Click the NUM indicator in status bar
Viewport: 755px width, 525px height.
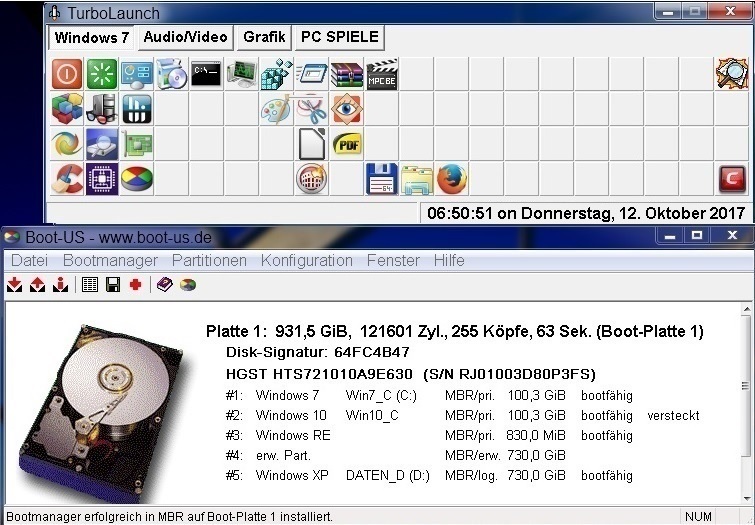(698, 517)
